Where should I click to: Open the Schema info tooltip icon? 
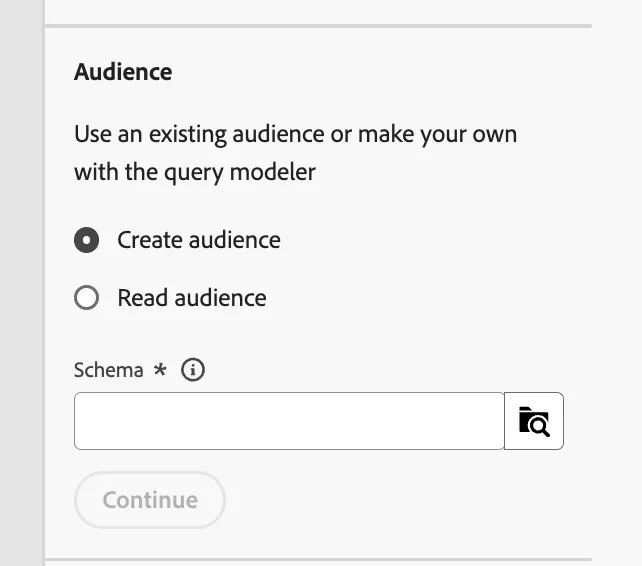coord(193,370)
